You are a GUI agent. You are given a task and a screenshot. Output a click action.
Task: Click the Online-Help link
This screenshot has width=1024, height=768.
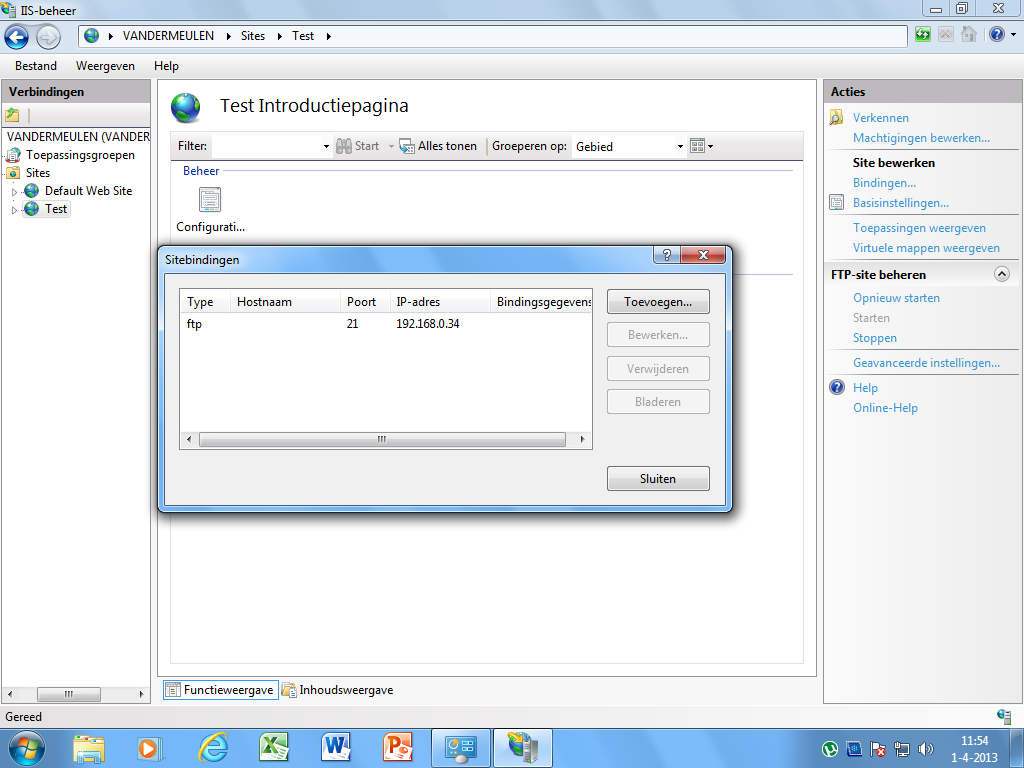tap(885, 408)
